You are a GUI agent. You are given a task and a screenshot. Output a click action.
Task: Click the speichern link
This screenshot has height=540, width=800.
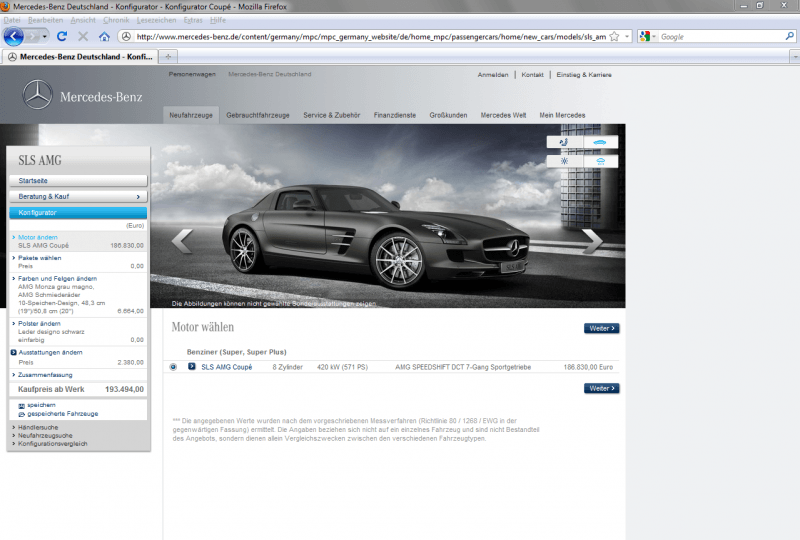(41, 405)
